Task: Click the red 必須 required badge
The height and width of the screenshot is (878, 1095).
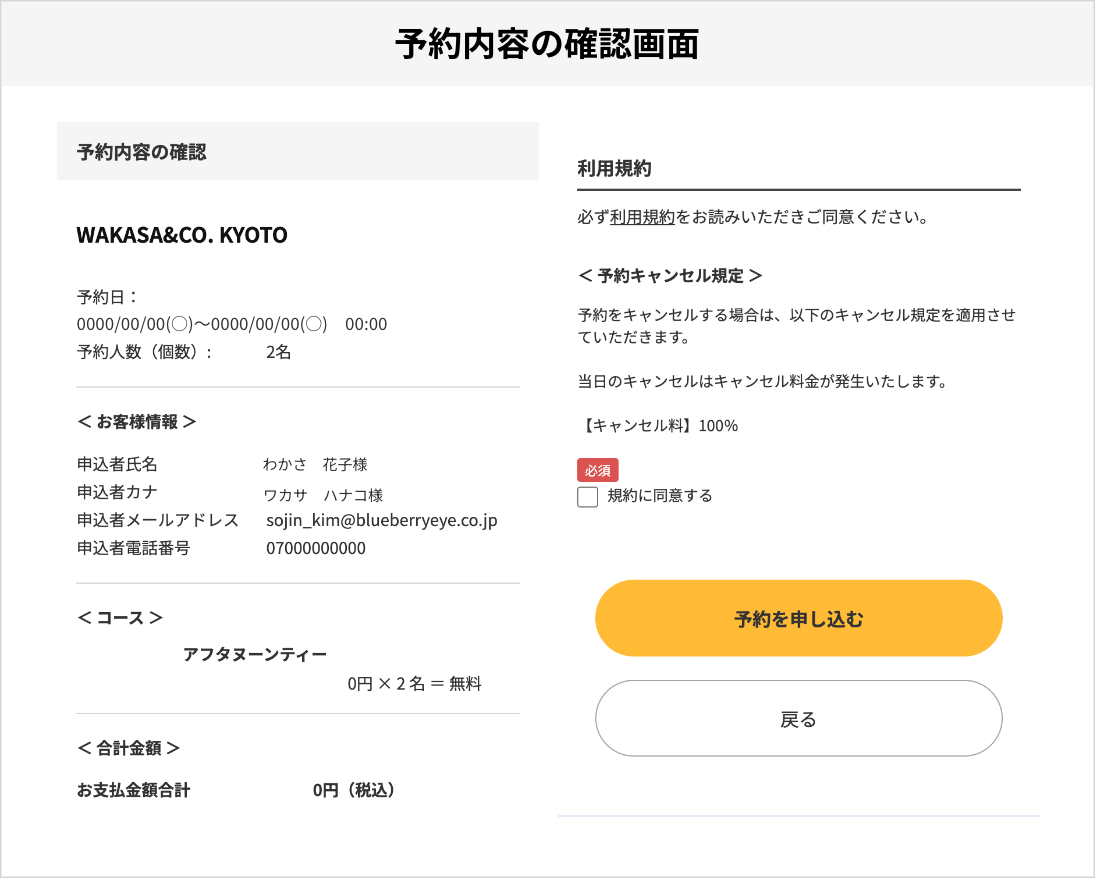Action: (x=597, y=469)
